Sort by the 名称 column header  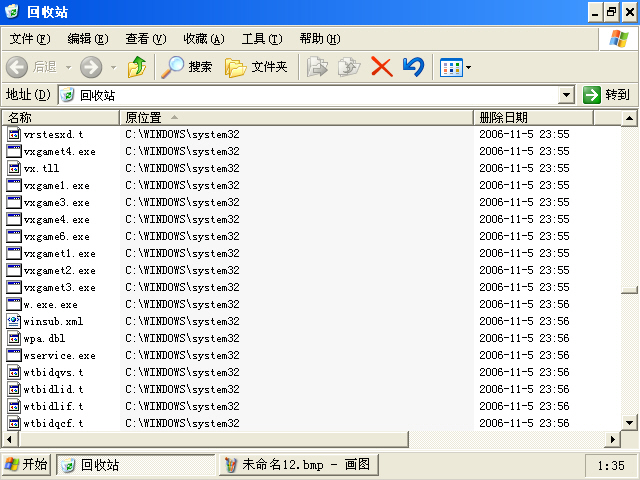[61, 118]
